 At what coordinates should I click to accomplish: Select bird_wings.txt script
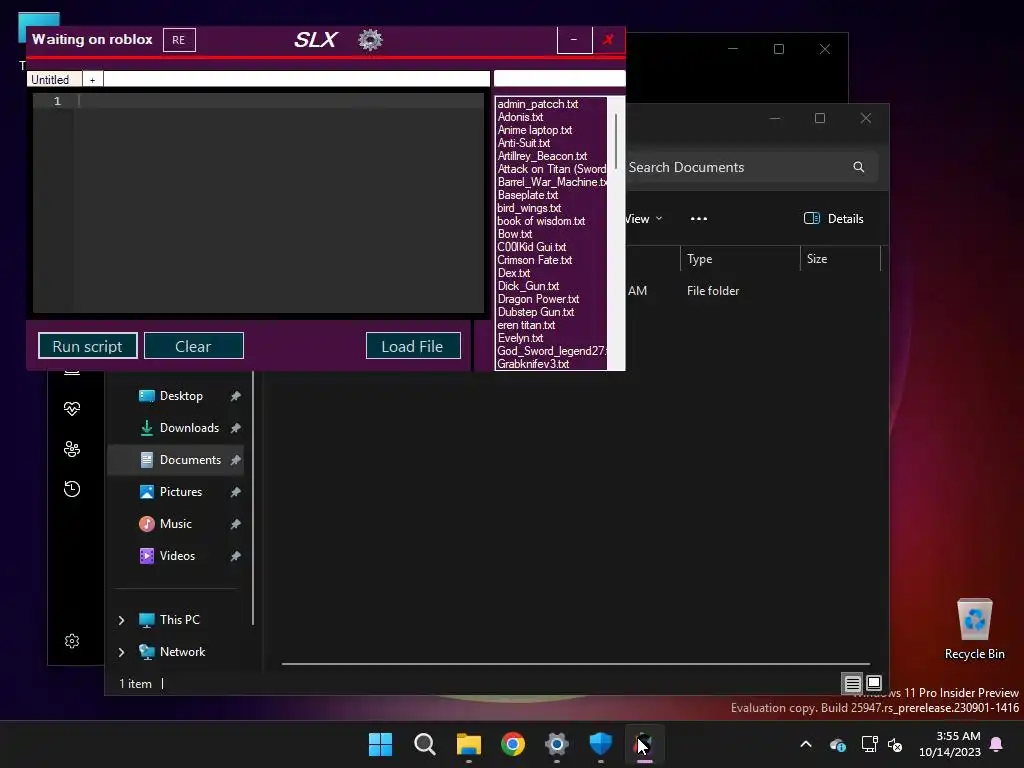point(529,208)
